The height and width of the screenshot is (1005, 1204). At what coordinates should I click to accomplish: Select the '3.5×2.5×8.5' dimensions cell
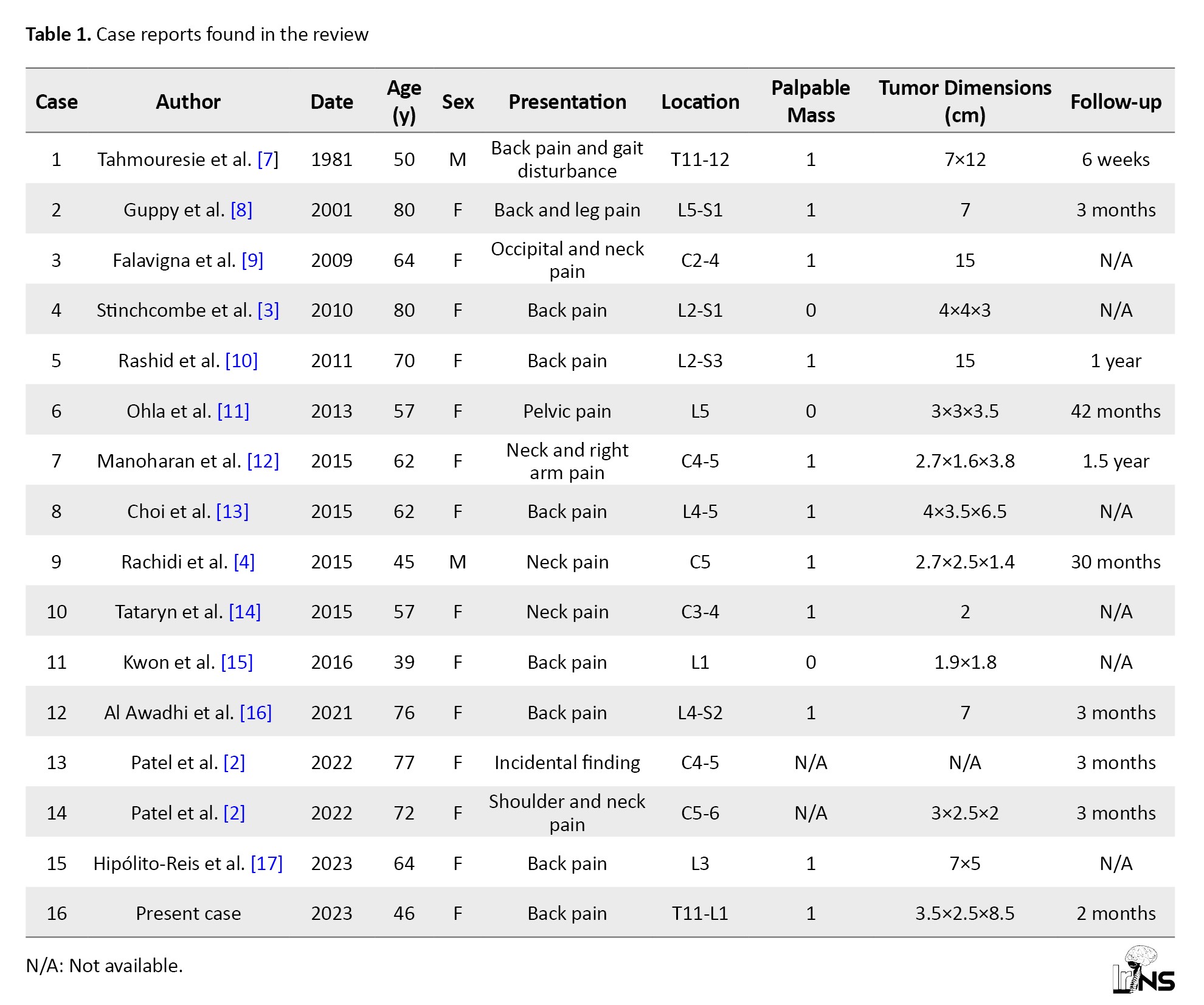[x=965, y=913]
